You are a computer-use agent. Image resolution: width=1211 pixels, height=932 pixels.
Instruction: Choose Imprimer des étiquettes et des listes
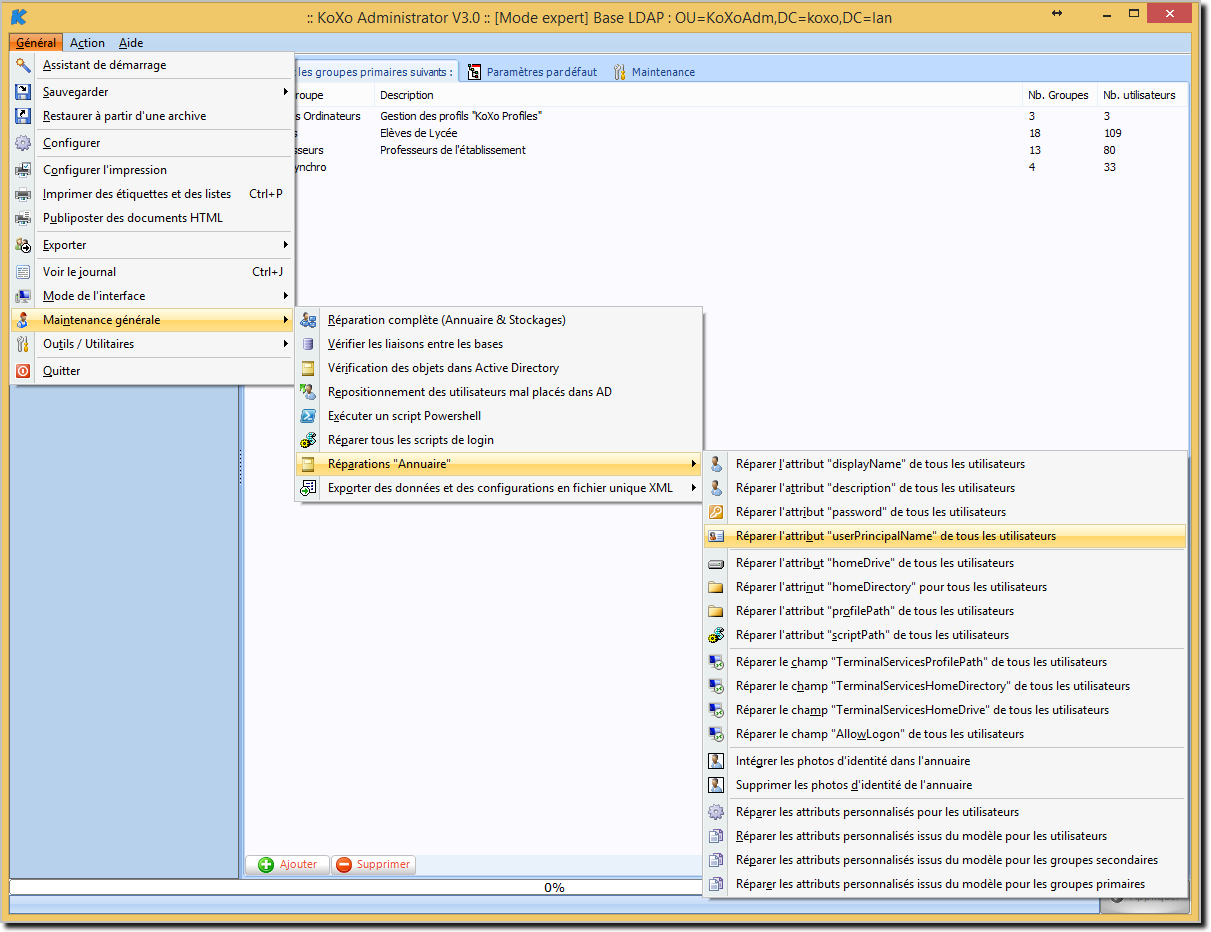pyautogui.click(x=153, y=194)
